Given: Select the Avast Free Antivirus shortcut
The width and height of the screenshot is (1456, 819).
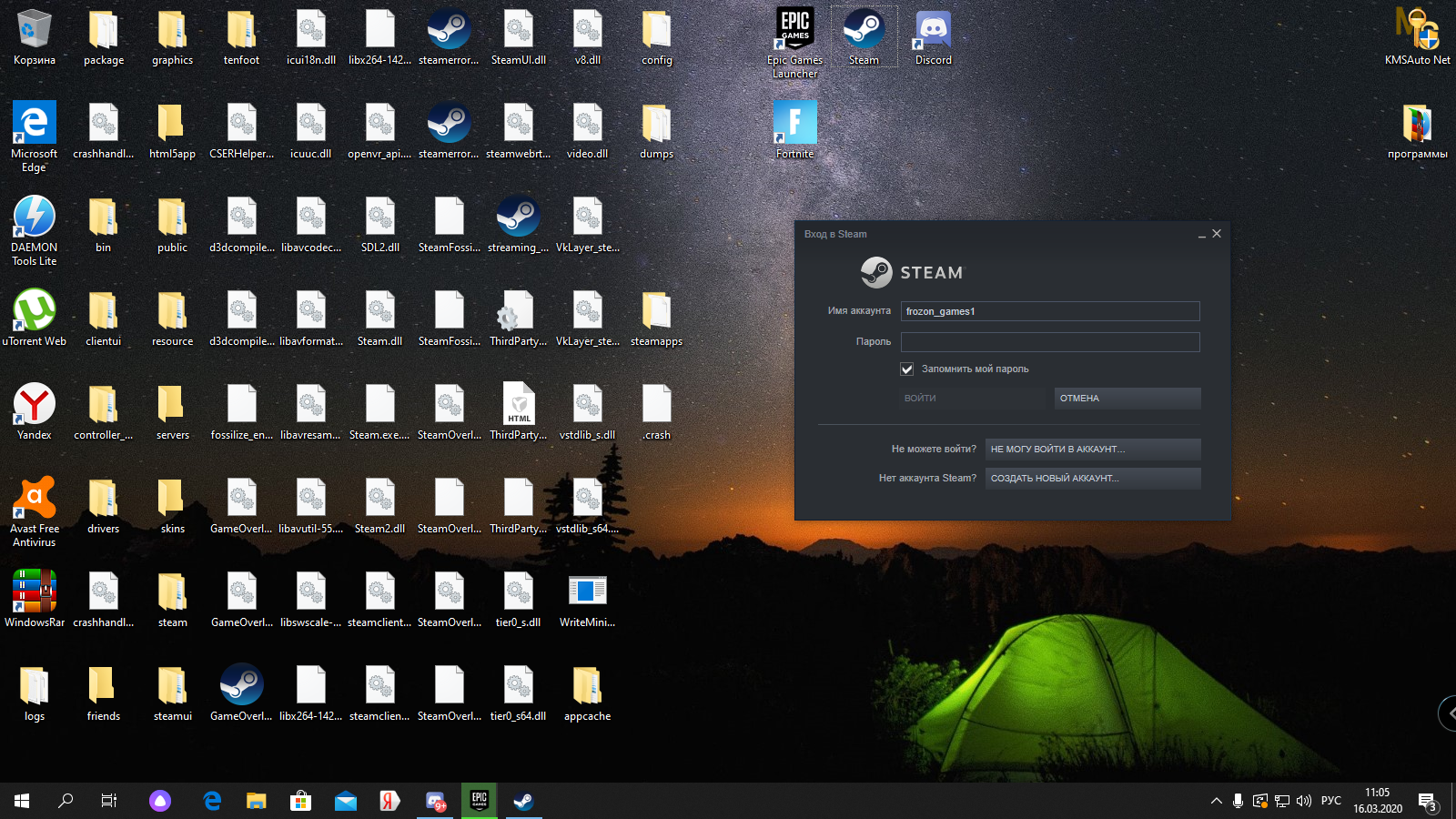Looking at the screenshot, I should click(x=35, y=511).
